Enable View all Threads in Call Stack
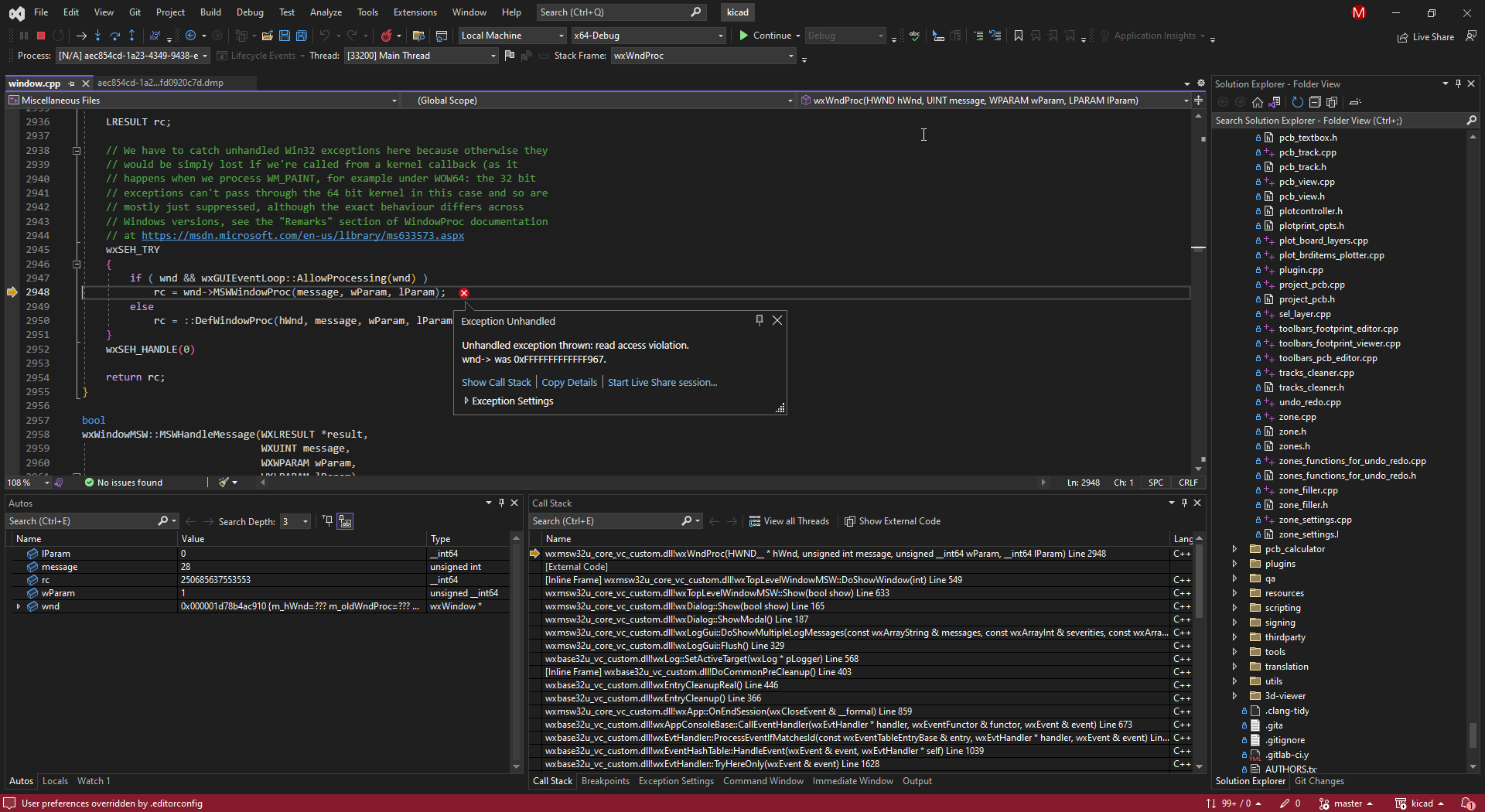The width and height of the screenshot is (1485, 812). (x=789, y=520)
